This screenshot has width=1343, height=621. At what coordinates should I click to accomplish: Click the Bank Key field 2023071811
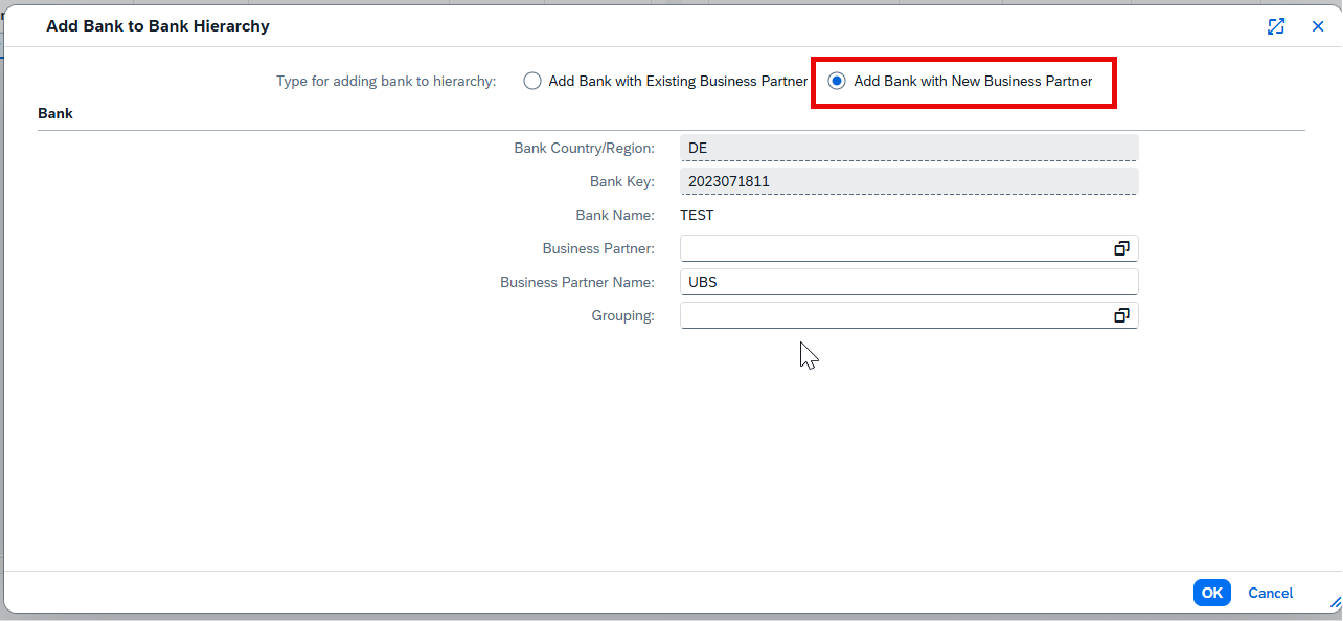(909, 181)
